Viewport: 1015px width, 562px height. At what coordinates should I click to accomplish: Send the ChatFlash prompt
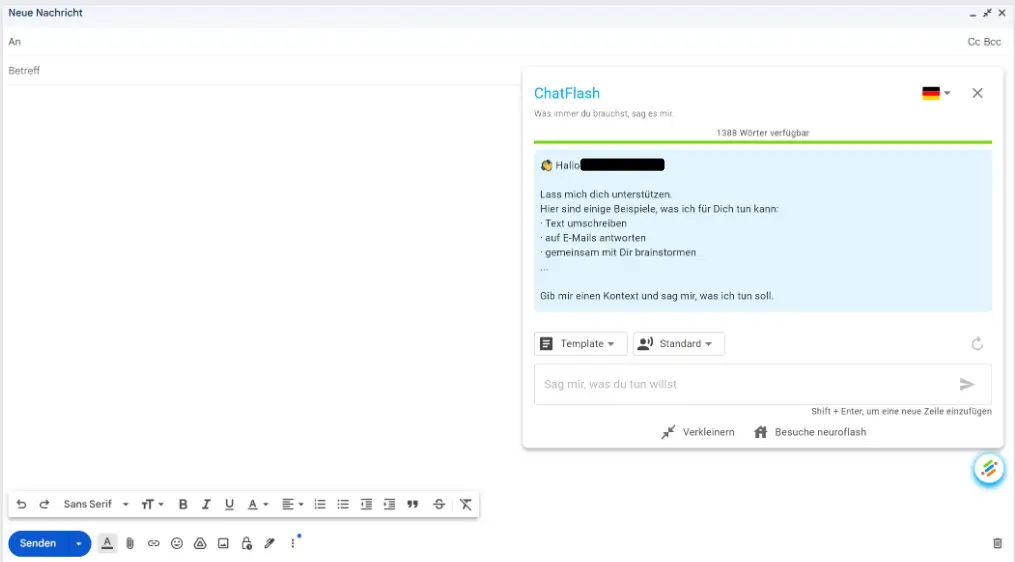[x=966, y=385]
